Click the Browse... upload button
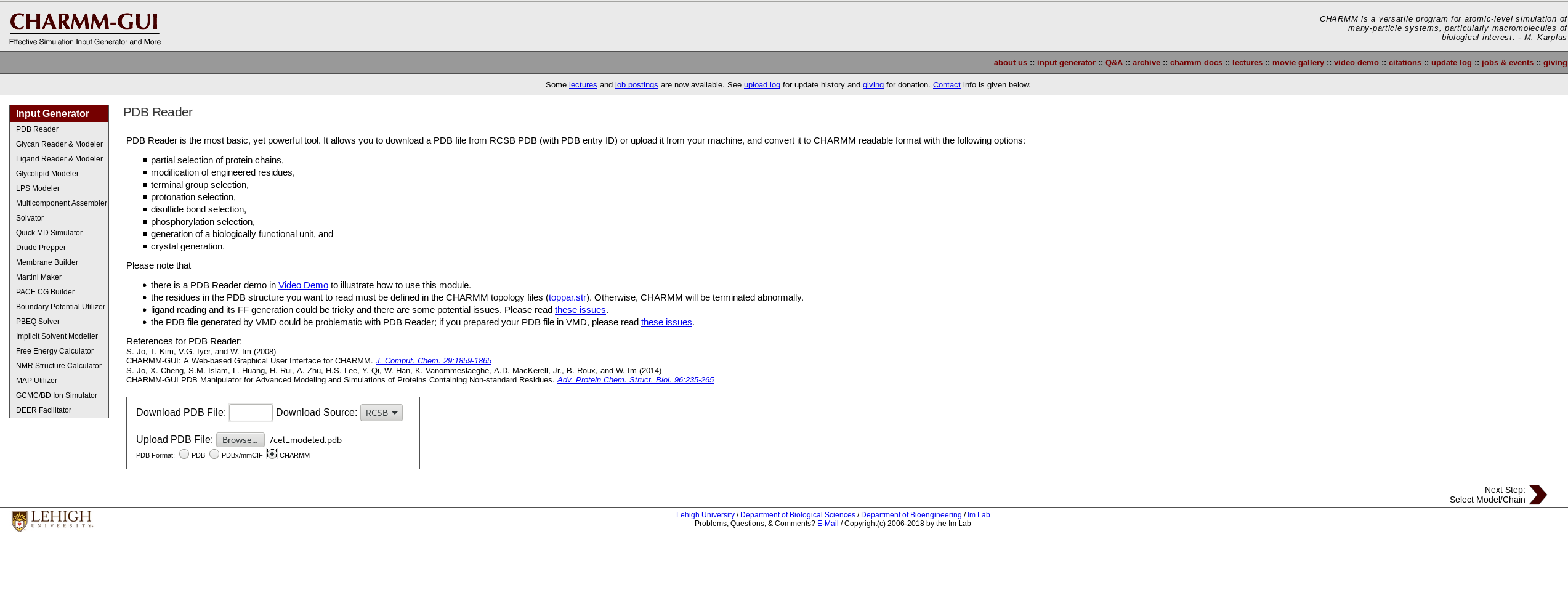 (240, 440)
